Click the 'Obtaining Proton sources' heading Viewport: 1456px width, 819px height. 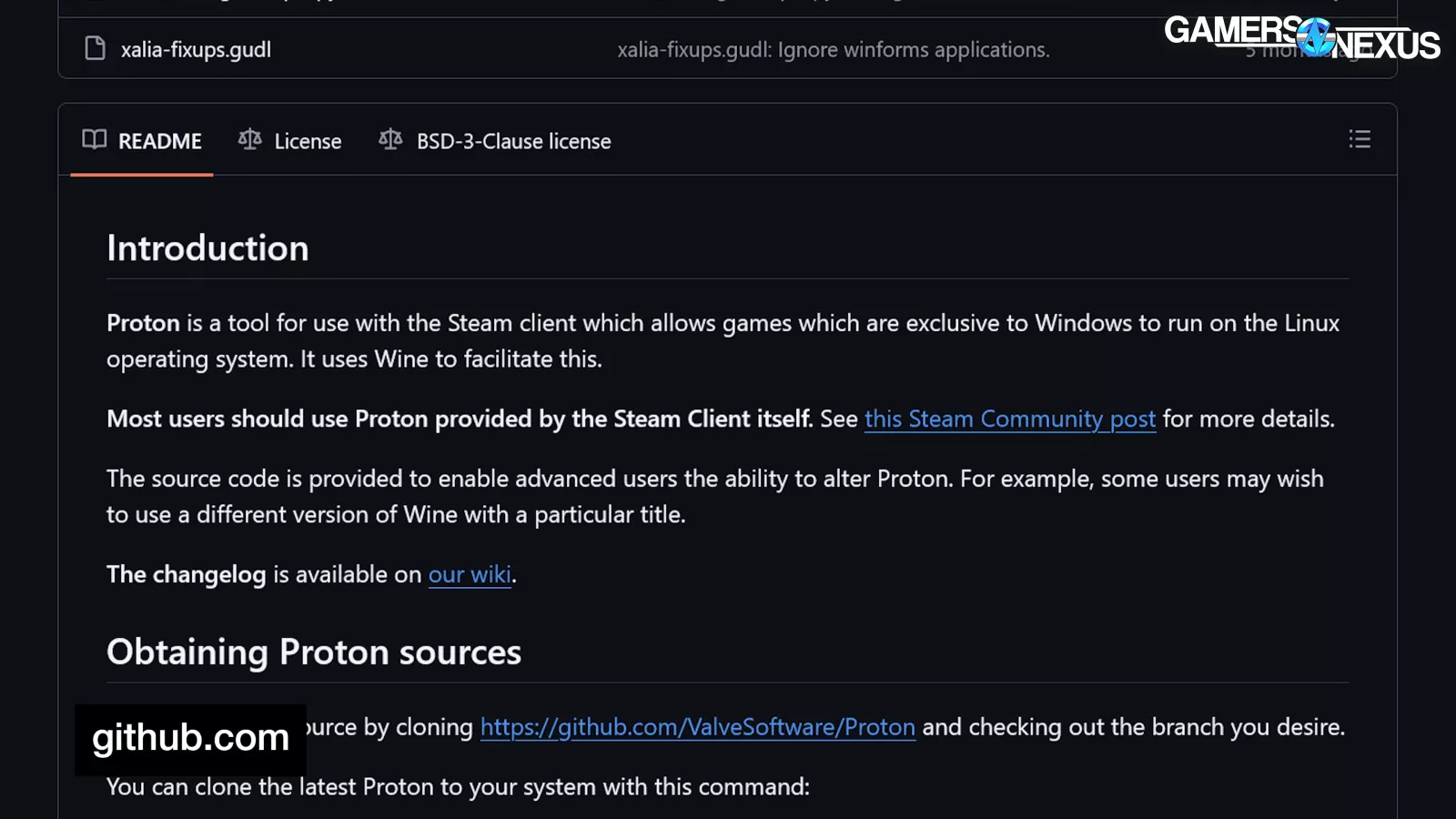click(x=314, y=652)
